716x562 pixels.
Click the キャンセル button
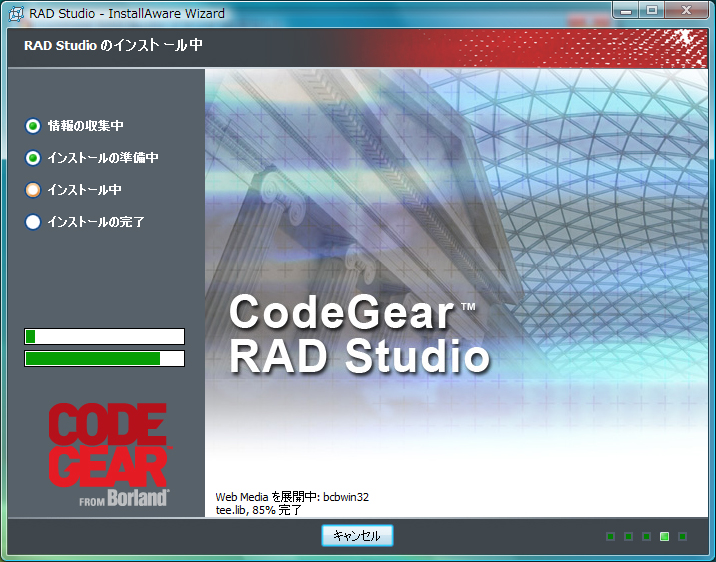click(x=357, y=536)
